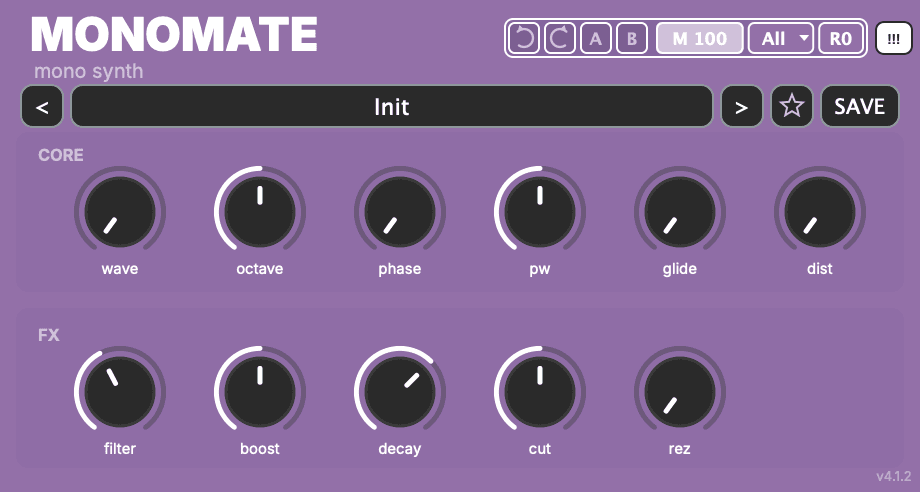The height and width of the screenshot is (492, 920).
Task: Open the All dropdown menu
Action: [781, 39]
